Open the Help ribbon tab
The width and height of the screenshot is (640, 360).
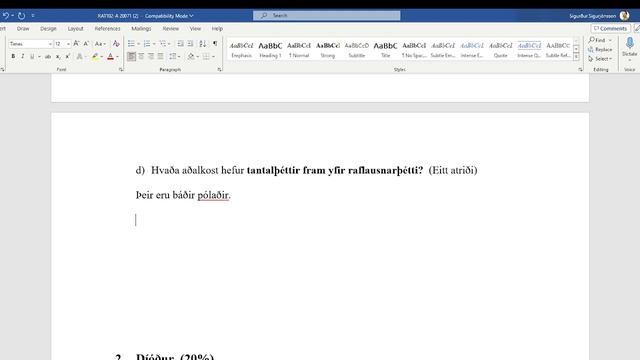[217, 29]
